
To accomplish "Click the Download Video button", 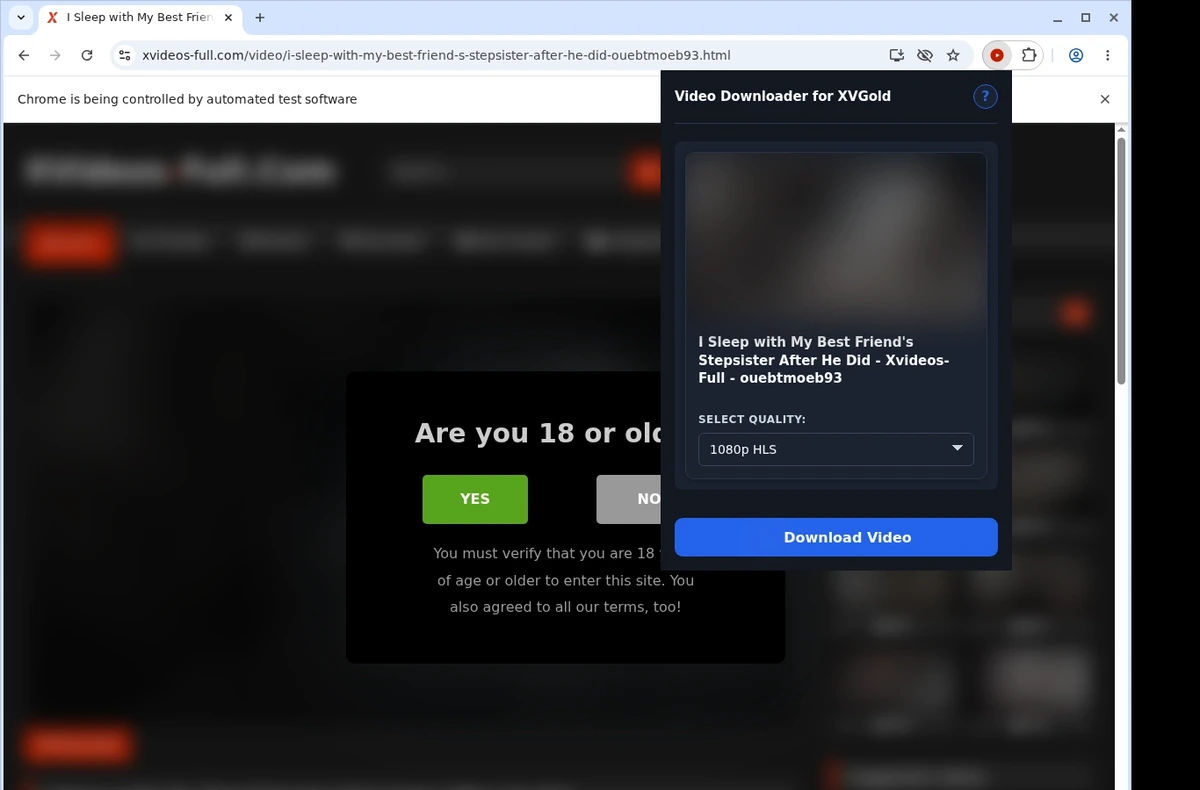I will [x=836, y=537].
